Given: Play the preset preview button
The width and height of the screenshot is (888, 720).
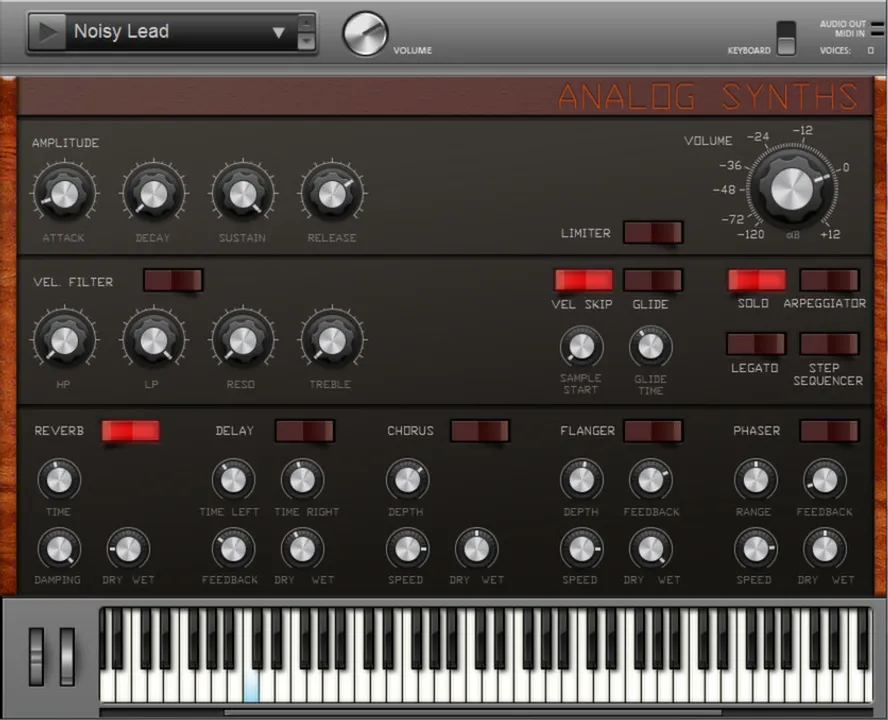Looking at the screenshot, I should point(48,32).
